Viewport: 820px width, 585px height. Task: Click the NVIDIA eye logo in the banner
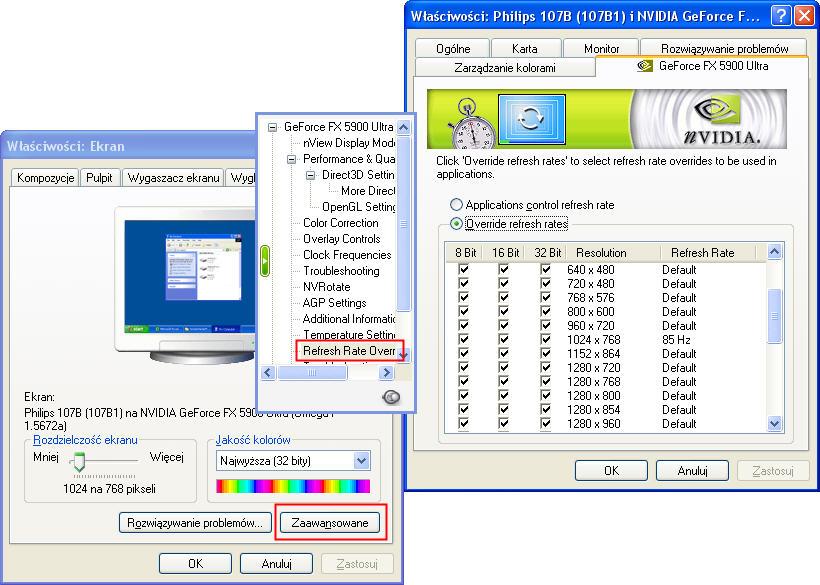tap(717, 110)
